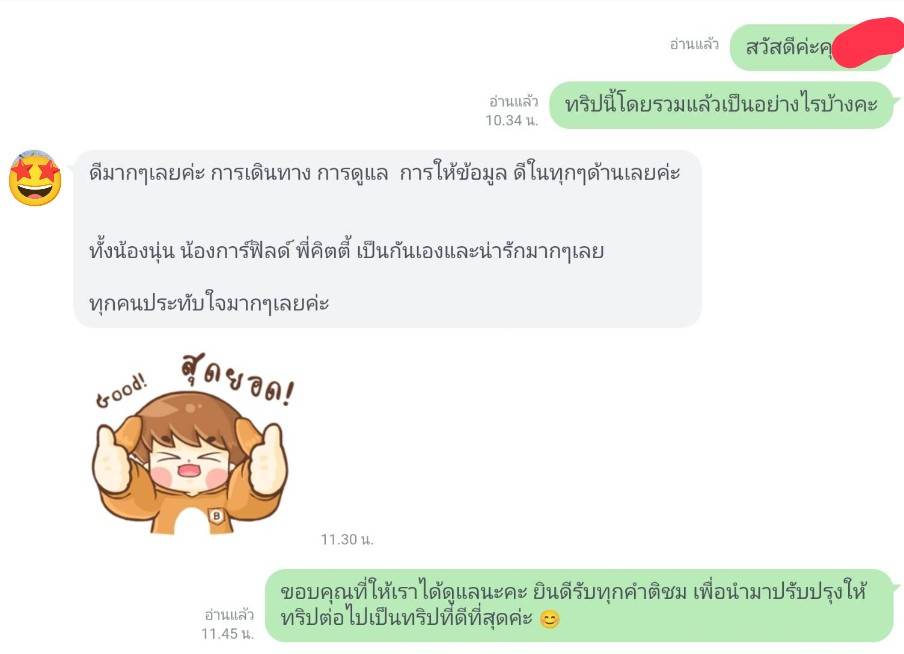The image size is (904, 654).
Task: Select the smiling emoji in the last message
Action: pos(549,620)
